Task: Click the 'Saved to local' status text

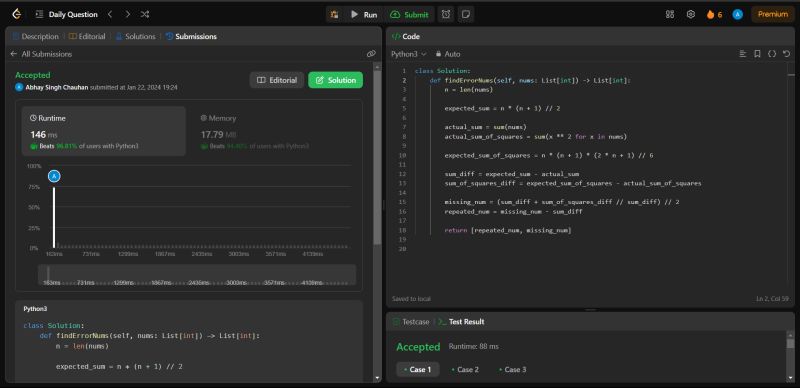Action: (411, 298)
